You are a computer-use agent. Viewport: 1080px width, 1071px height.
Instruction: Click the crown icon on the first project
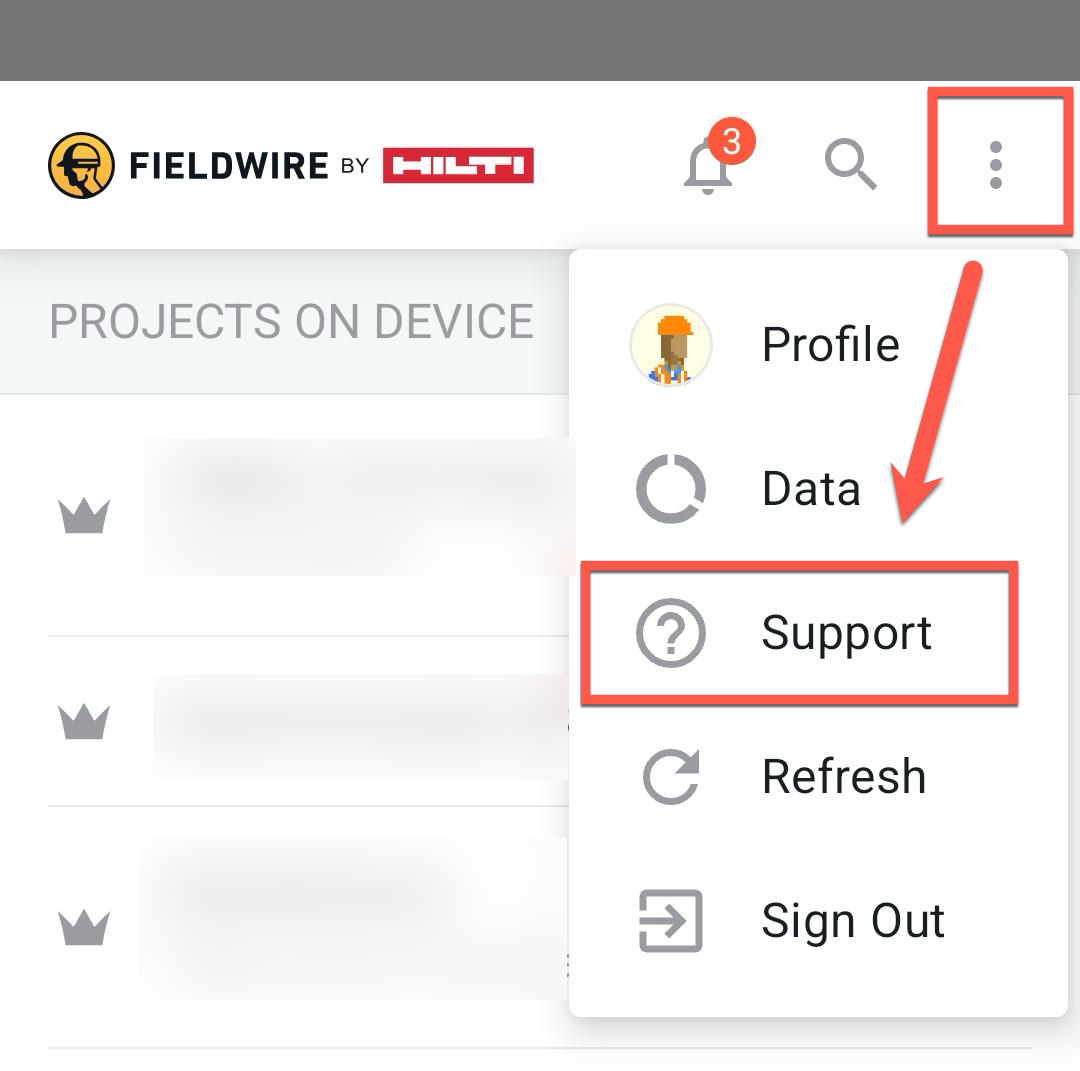(x=85, y=512)
